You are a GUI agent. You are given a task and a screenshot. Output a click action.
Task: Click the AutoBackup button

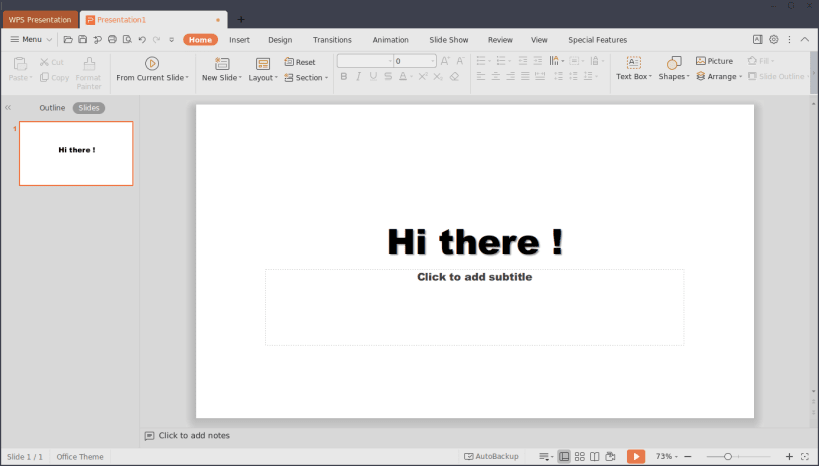[x=491, y=456]
